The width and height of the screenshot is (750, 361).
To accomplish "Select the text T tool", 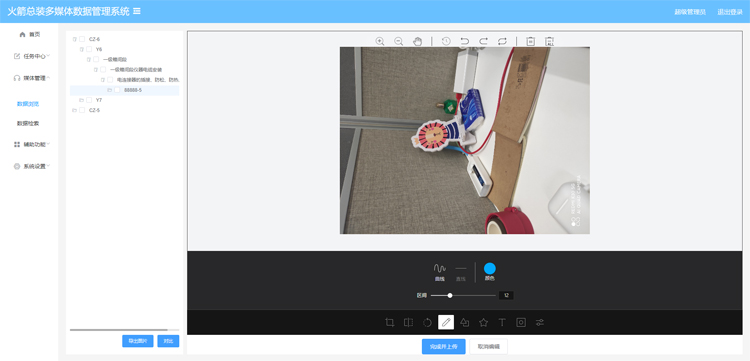I will point(502,322).
